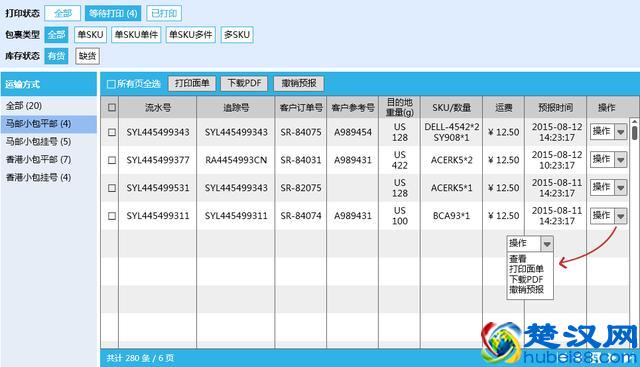
Task: Select the 已打印 print status filter
Action: (164, 13)
